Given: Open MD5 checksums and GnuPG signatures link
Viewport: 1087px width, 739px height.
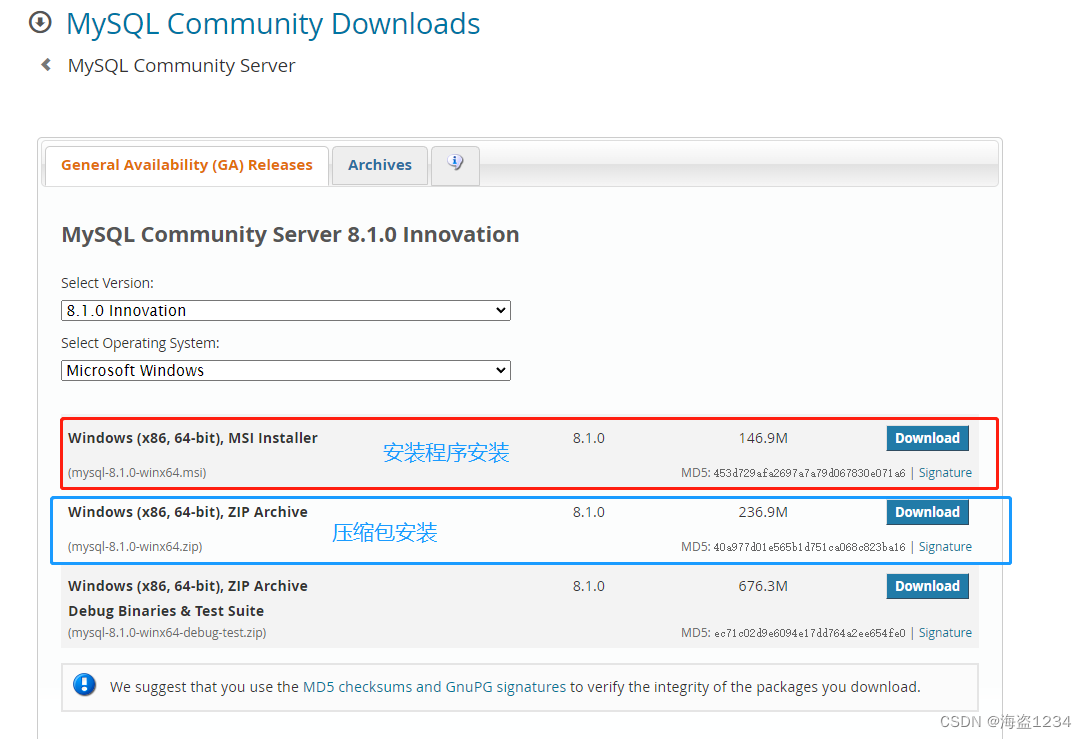Looking at the screenshot, I should pos(435,687).
